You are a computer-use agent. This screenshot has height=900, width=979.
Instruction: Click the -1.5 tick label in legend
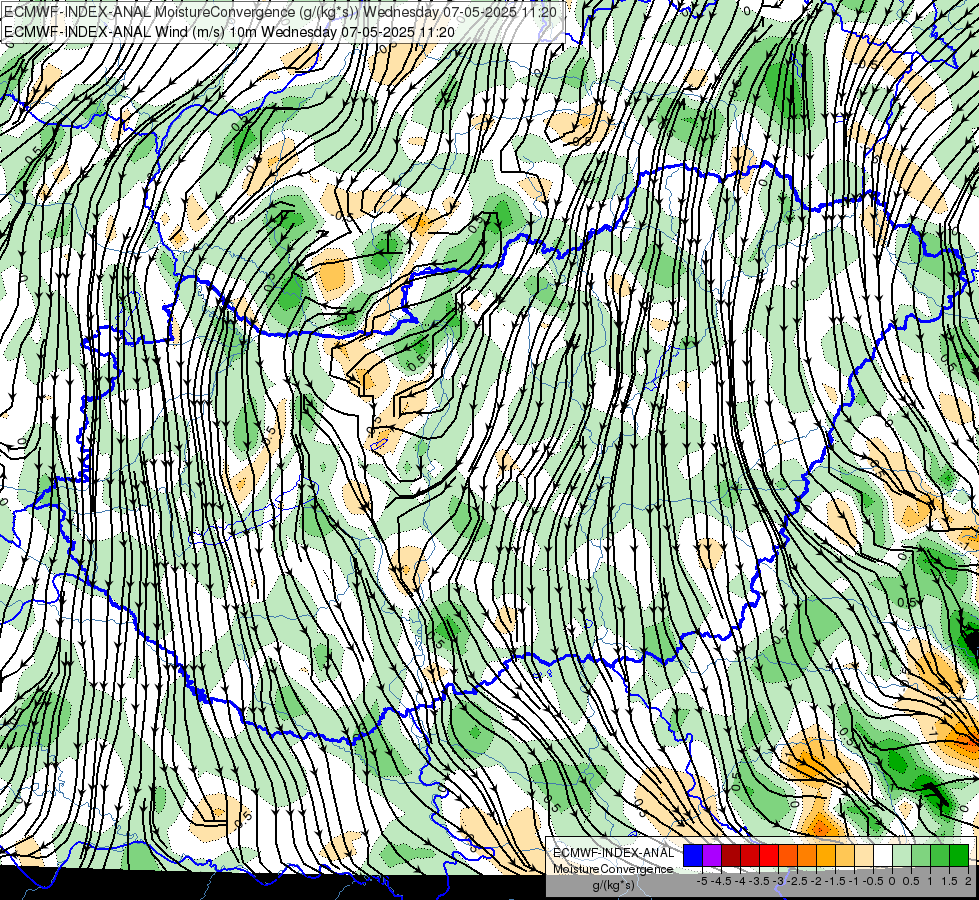[835, 881]
